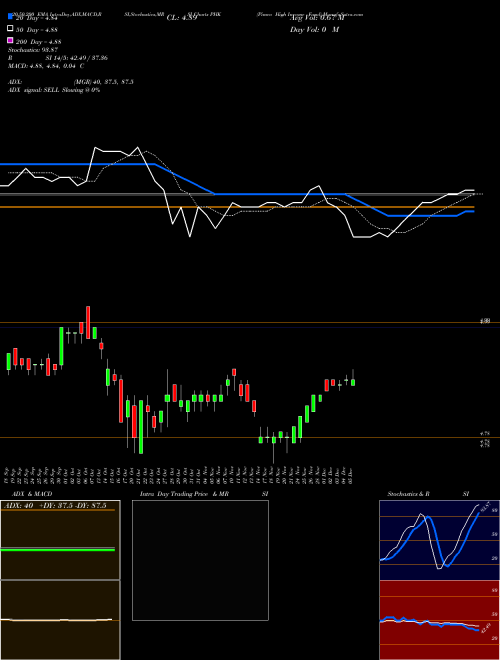Select the '20 Day - 4.84' legend label
500x660 pixels.
(36, 18)
